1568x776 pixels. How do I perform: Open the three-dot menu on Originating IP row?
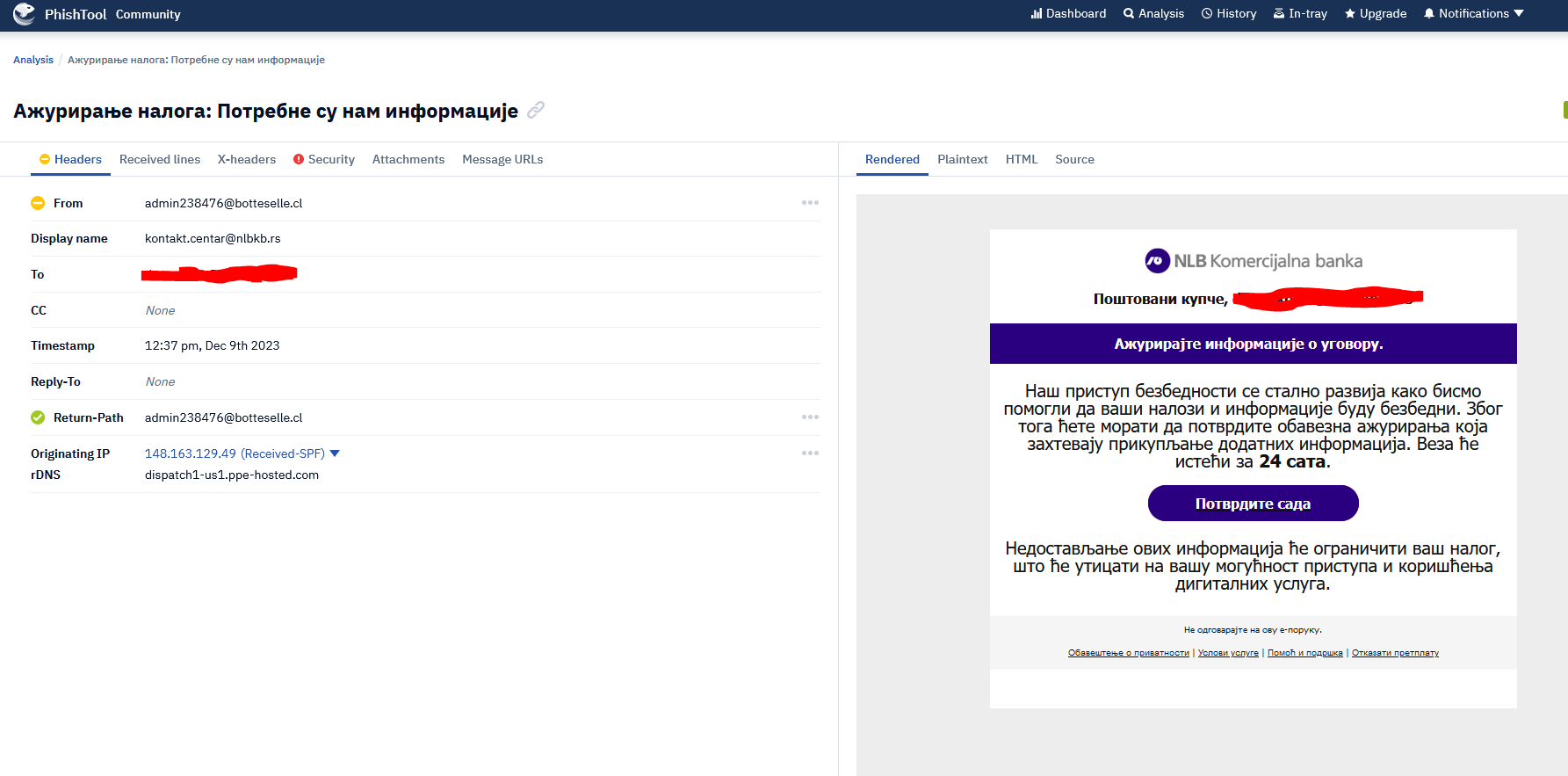pos(810,453)
